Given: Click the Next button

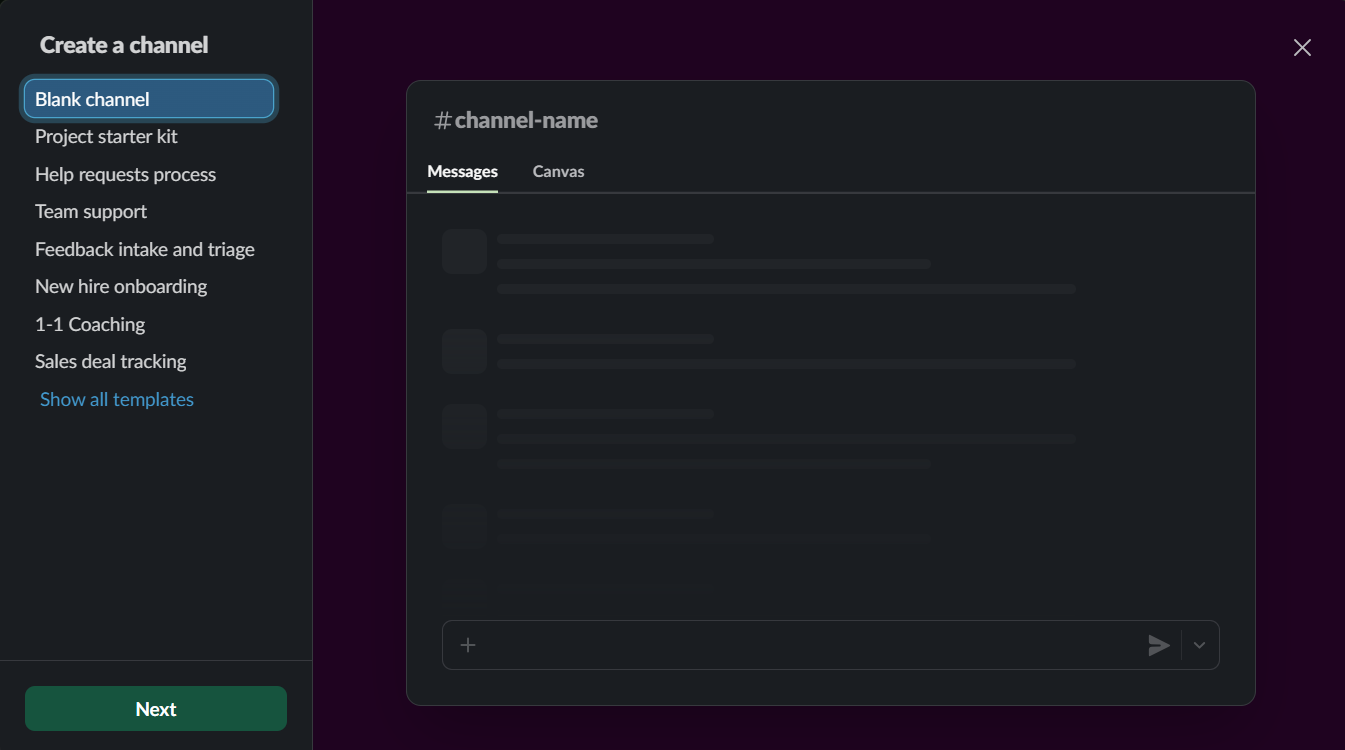Looking at the screenshot, I should (156, 709).
